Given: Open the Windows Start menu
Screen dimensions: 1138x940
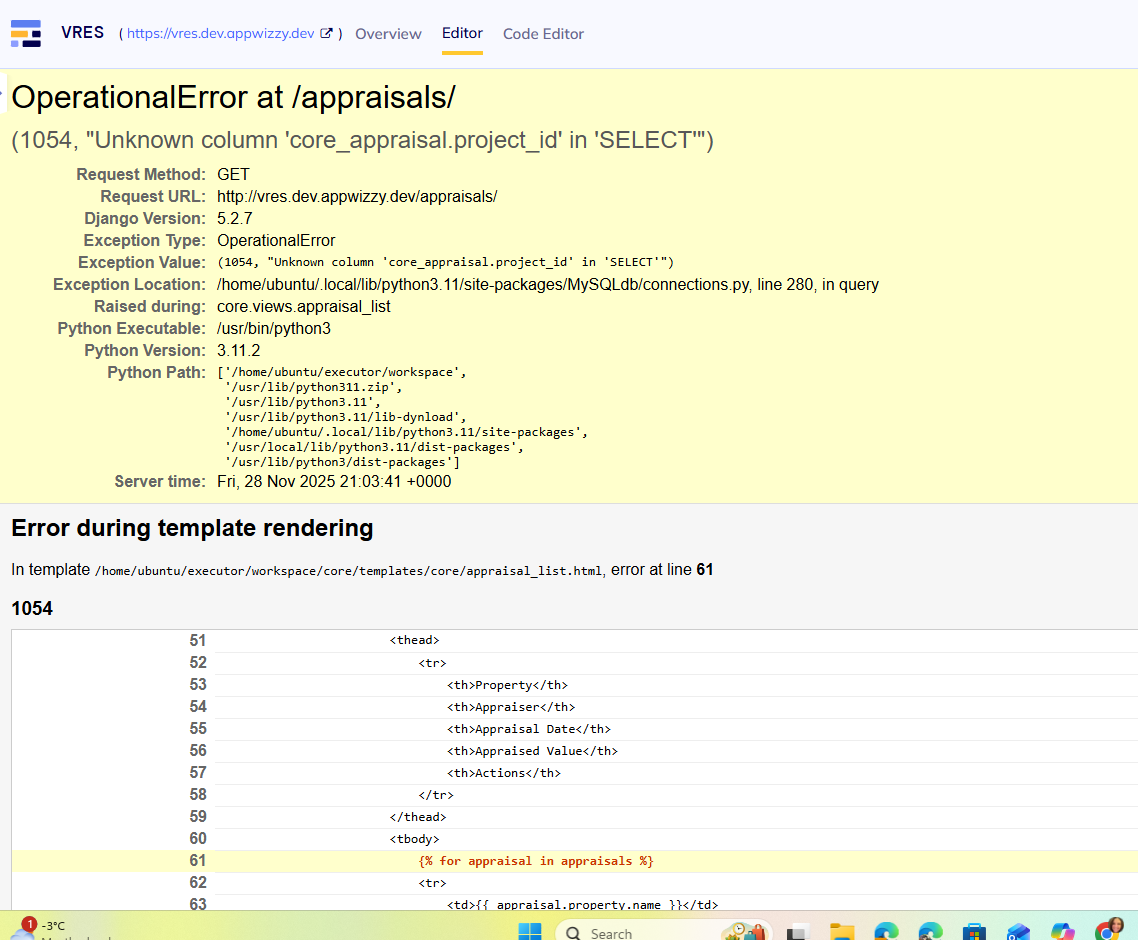Looking at the screenshot, I should [529, 931].
